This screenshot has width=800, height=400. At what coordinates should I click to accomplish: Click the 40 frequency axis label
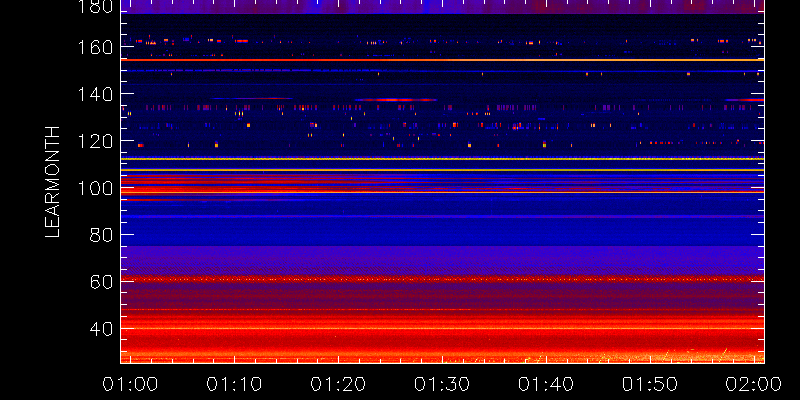tap(102, 329)
